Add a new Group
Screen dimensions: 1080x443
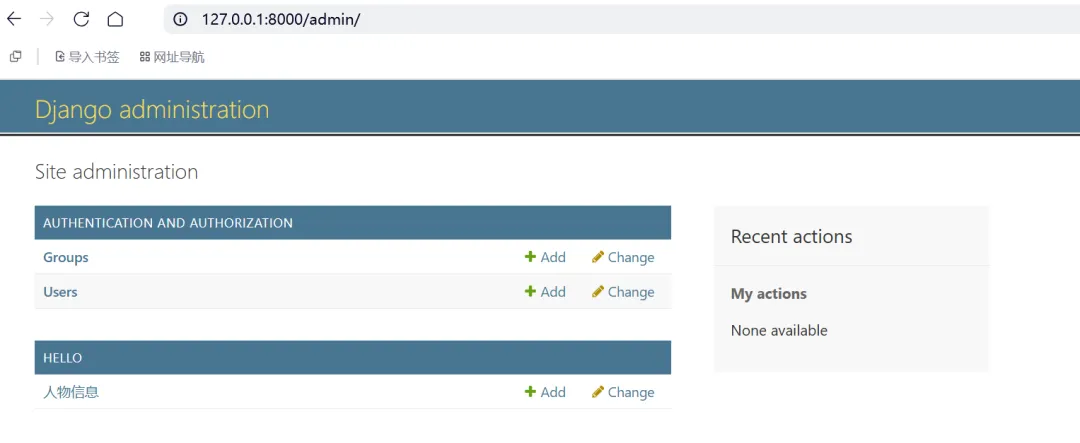tap(545, 257)
